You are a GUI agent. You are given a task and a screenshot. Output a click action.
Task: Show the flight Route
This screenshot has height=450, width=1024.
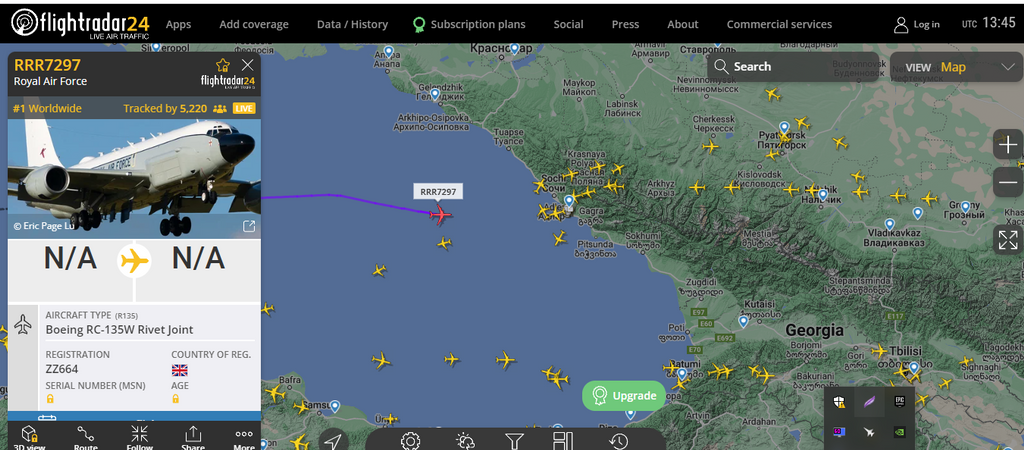86,438
